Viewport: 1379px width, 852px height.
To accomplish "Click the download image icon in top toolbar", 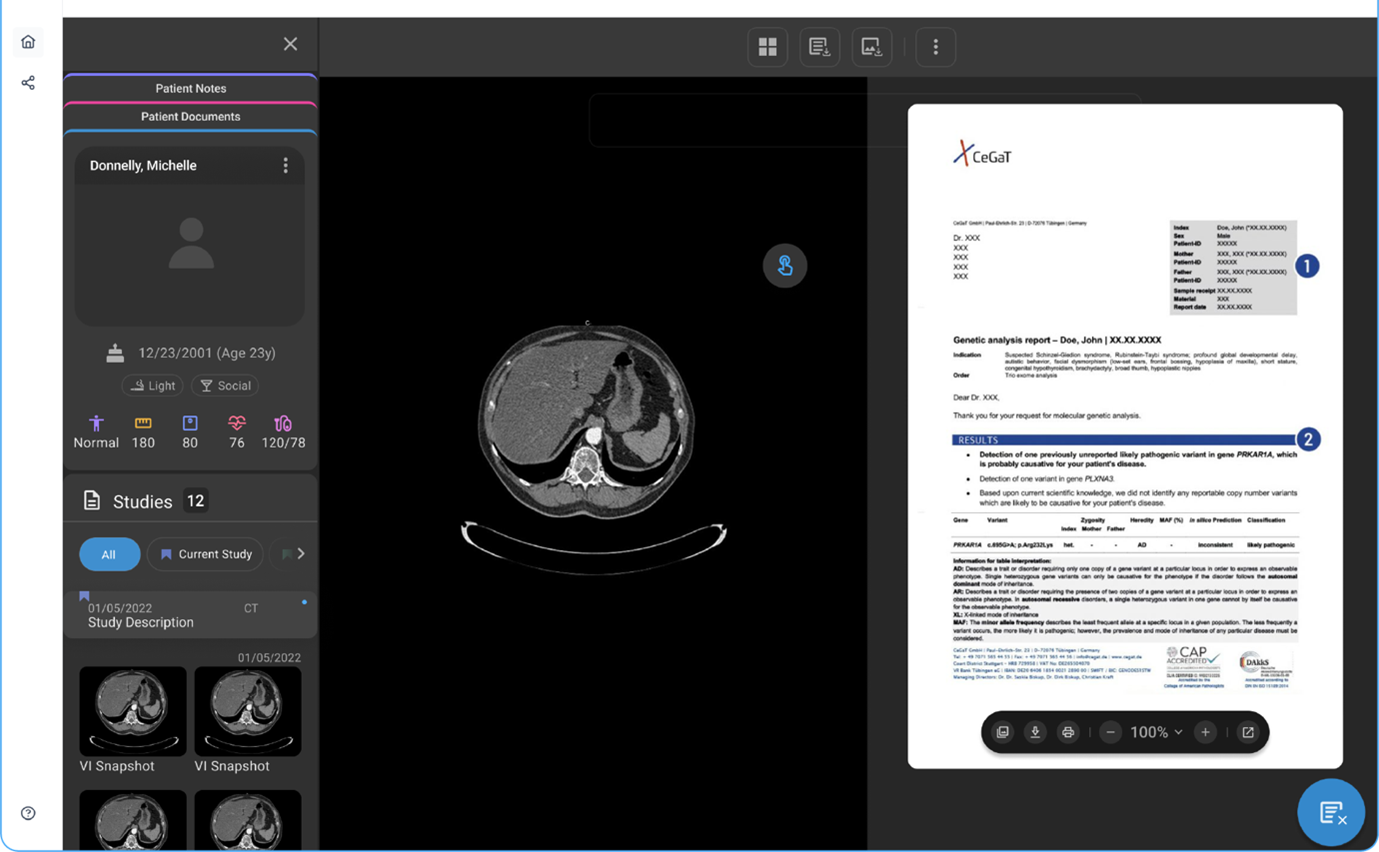I will pyautogui.click(x=871, y=47).
